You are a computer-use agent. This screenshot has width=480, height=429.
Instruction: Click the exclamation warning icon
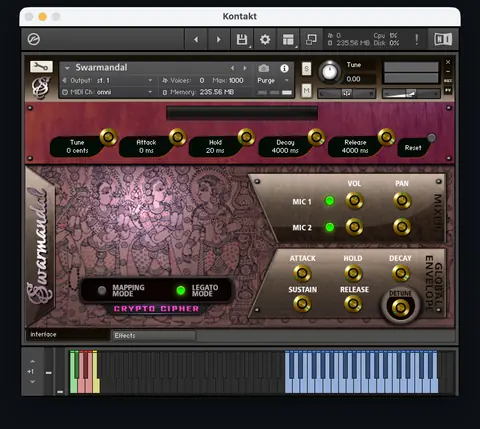click(x=417, y=39)
